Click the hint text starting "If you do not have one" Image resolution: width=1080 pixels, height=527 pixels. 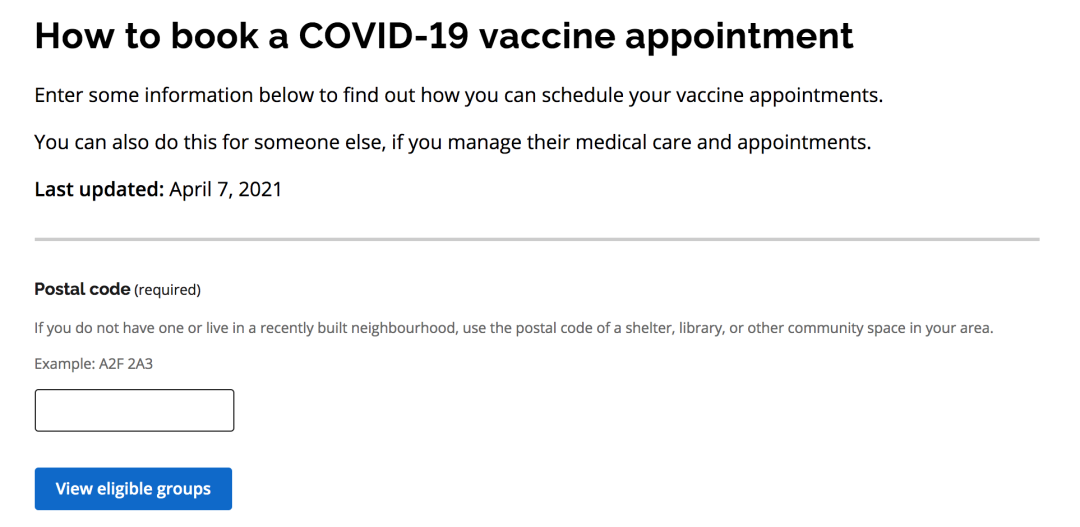513,328
